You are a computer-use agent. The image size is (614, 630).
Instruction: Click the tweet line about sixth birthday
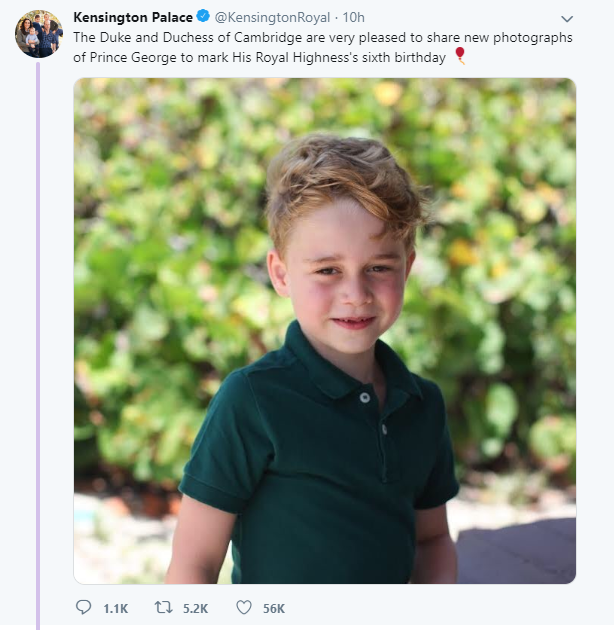260,57
